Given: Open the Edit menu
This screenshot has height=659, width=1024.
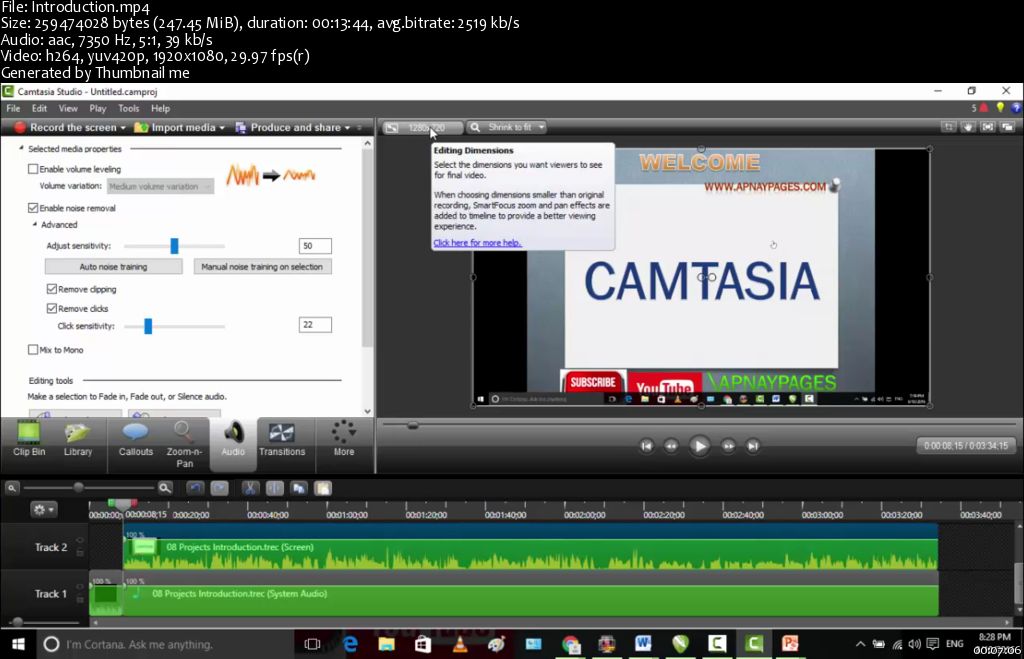Looking at the screenshot, I should tap(39, 108).
